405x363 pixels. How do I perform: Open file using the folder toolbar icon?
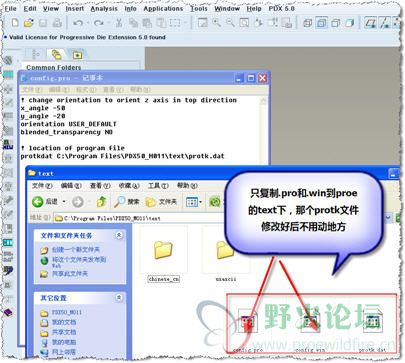coord(29,22)
